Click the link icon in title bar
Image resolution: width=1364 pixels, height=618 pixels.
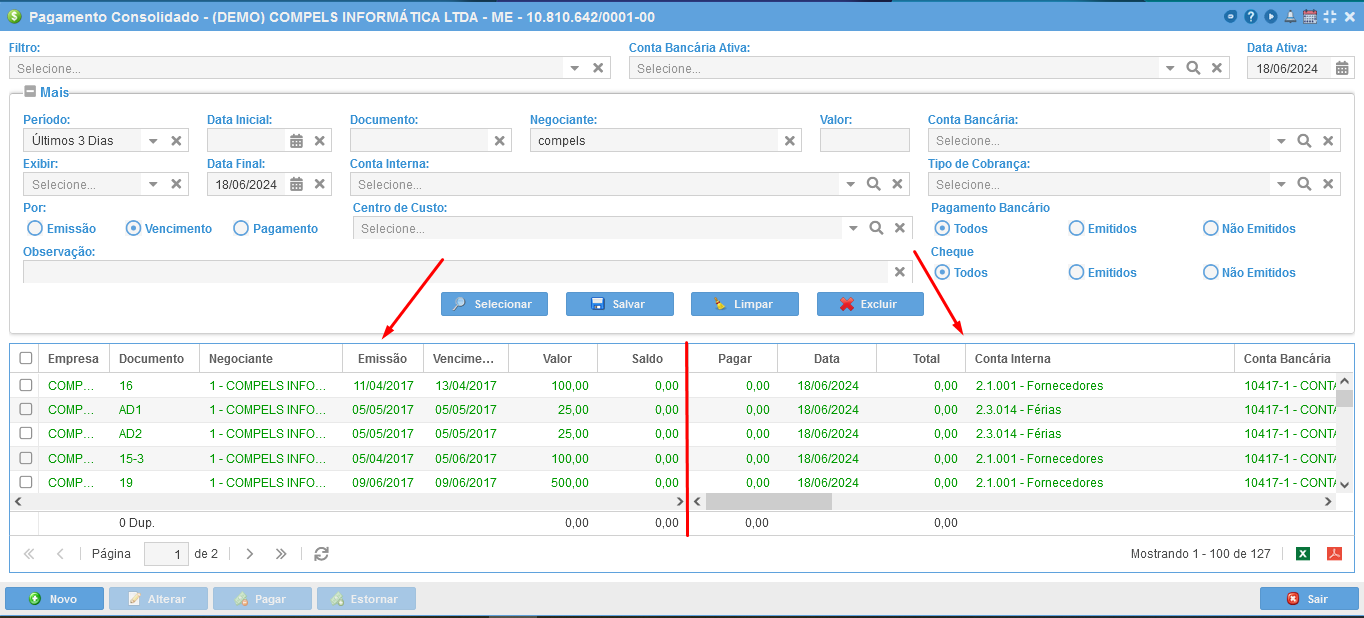click(1230, 16)
